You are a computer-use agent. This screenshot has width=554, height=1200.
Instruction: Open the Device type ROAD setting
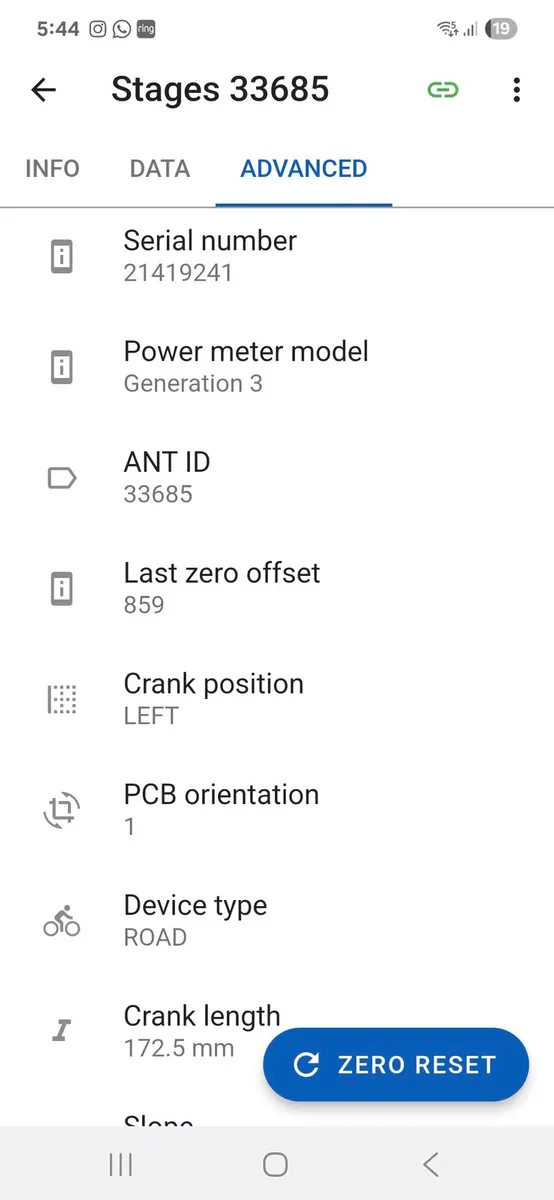pos(277,921)
